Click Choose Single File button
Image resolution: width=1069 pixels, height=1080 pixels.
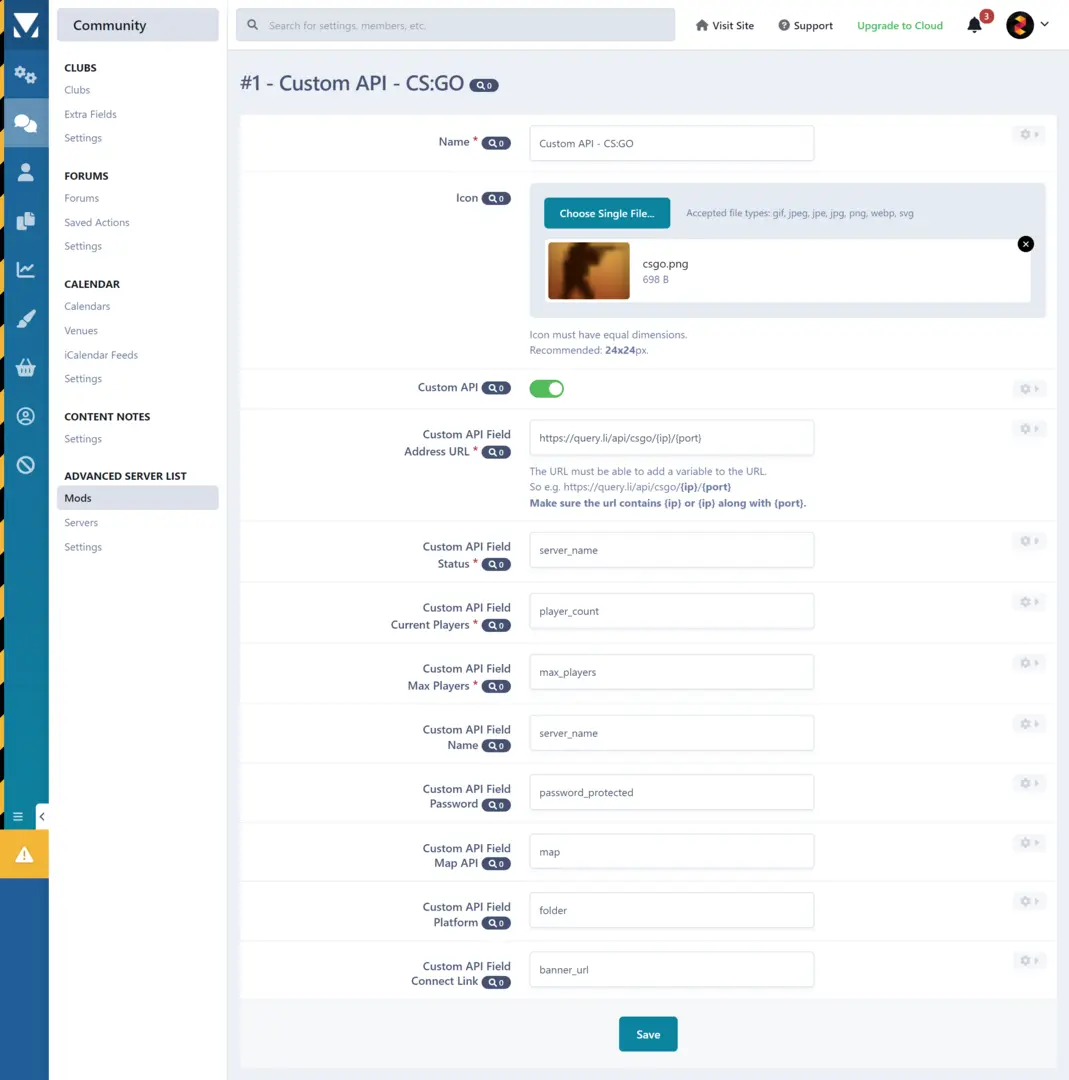pyautogui.click(x=607, y=214)
